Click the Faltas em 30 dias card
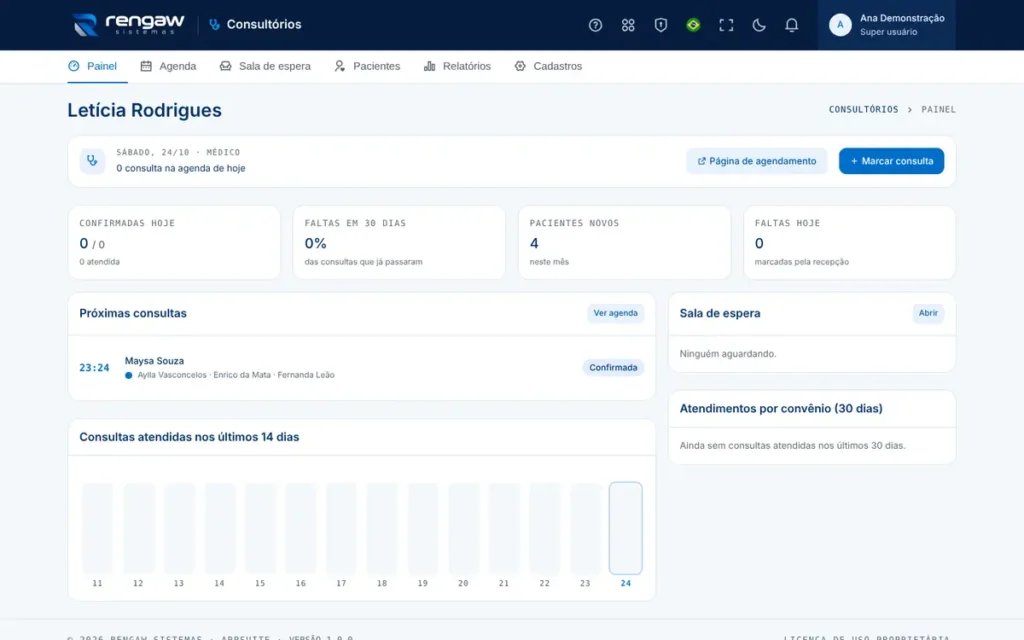Image resolution: width=1024 pixels, height=640 pixels. (x=399, y=242)
